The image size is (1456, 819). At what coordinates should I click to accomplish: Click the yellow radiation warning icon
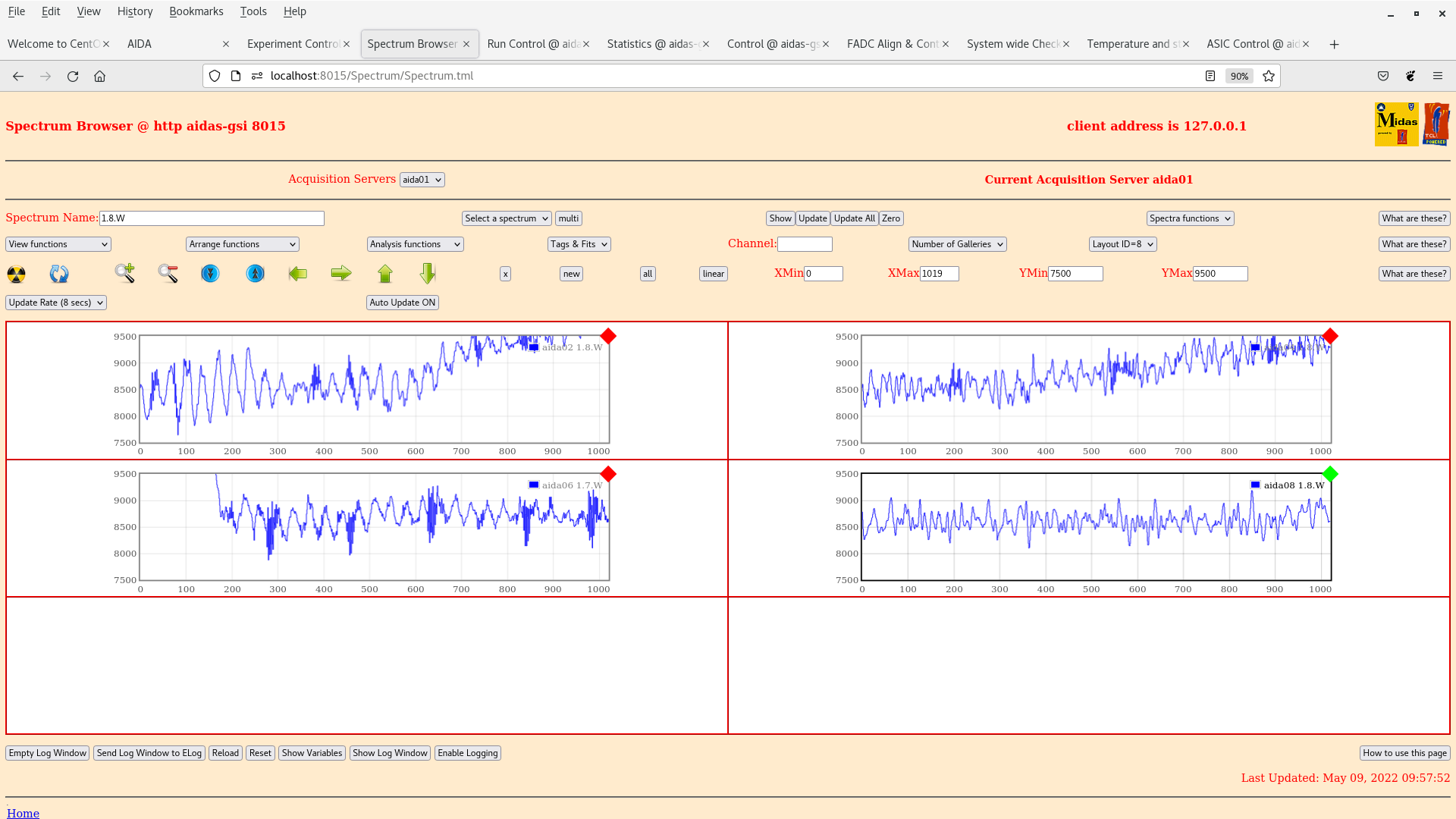(x=16, y=274)
